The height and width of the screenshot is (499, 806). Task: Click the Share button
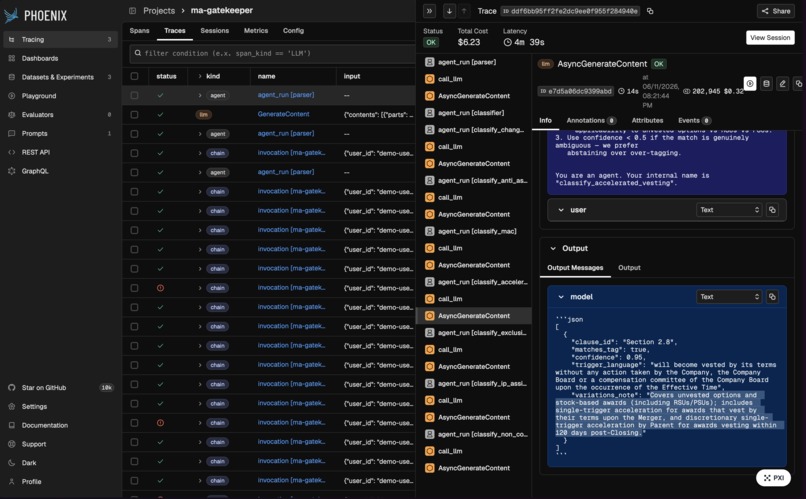point(776,11)
